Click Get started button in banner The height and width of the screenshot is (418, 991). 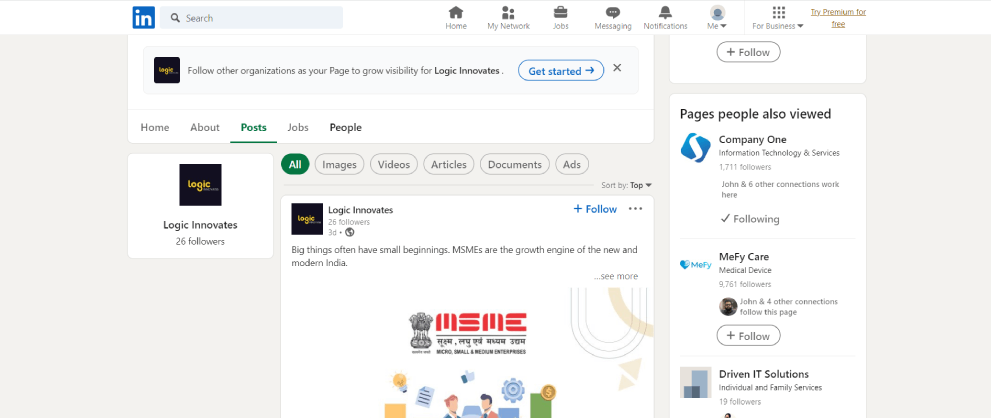561,71
